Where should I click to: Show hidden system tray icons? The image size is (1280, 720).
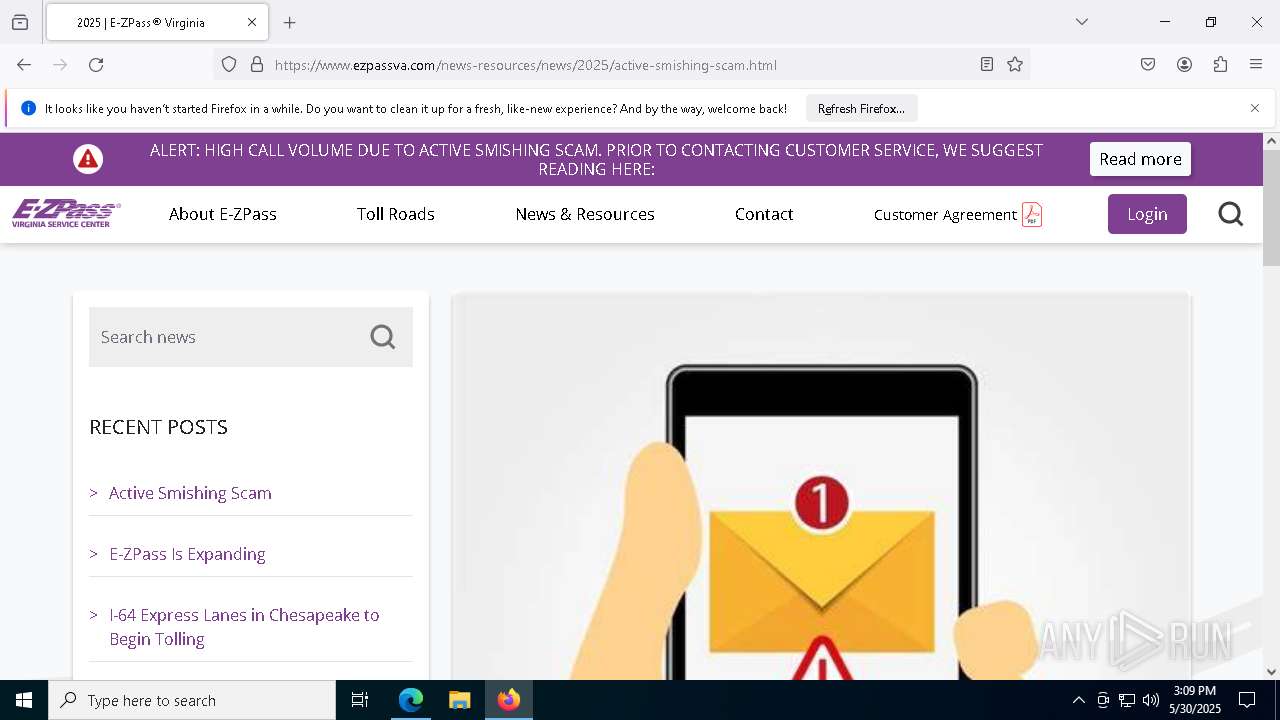click(x=1078, y=700)
